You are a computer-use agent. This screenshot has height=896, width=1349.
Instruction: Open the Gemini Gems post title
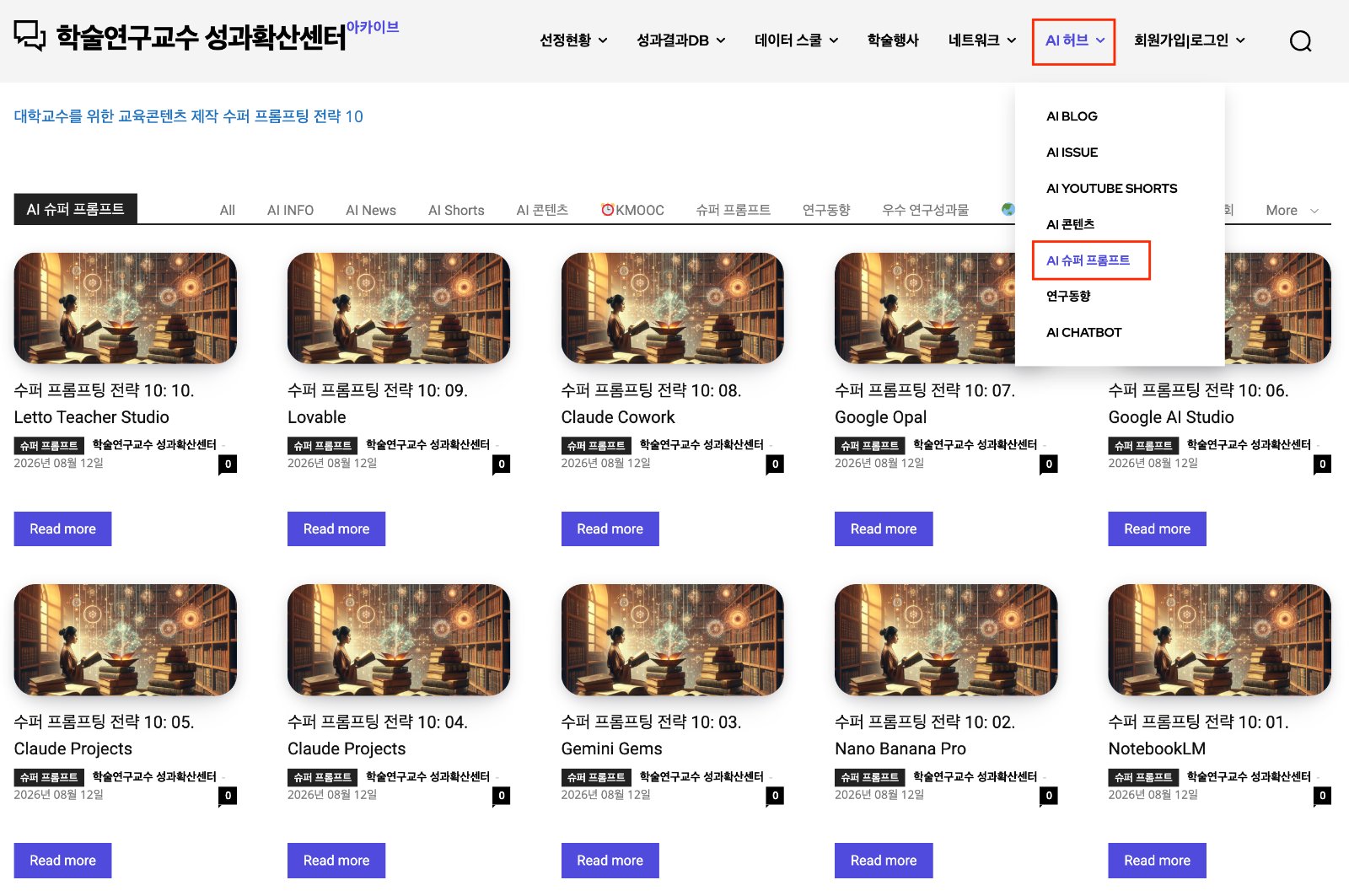point(652,735)
